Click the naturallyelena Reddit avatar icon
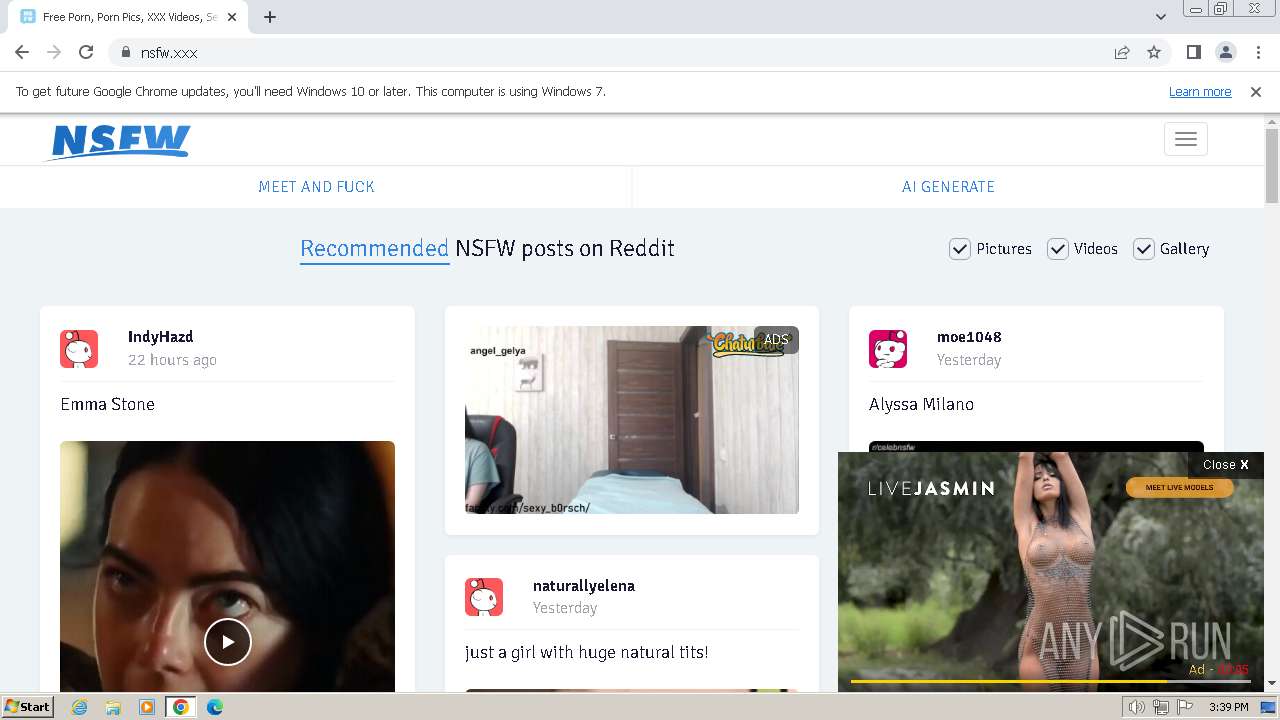 pyautogui.click(x=484, y=597)
